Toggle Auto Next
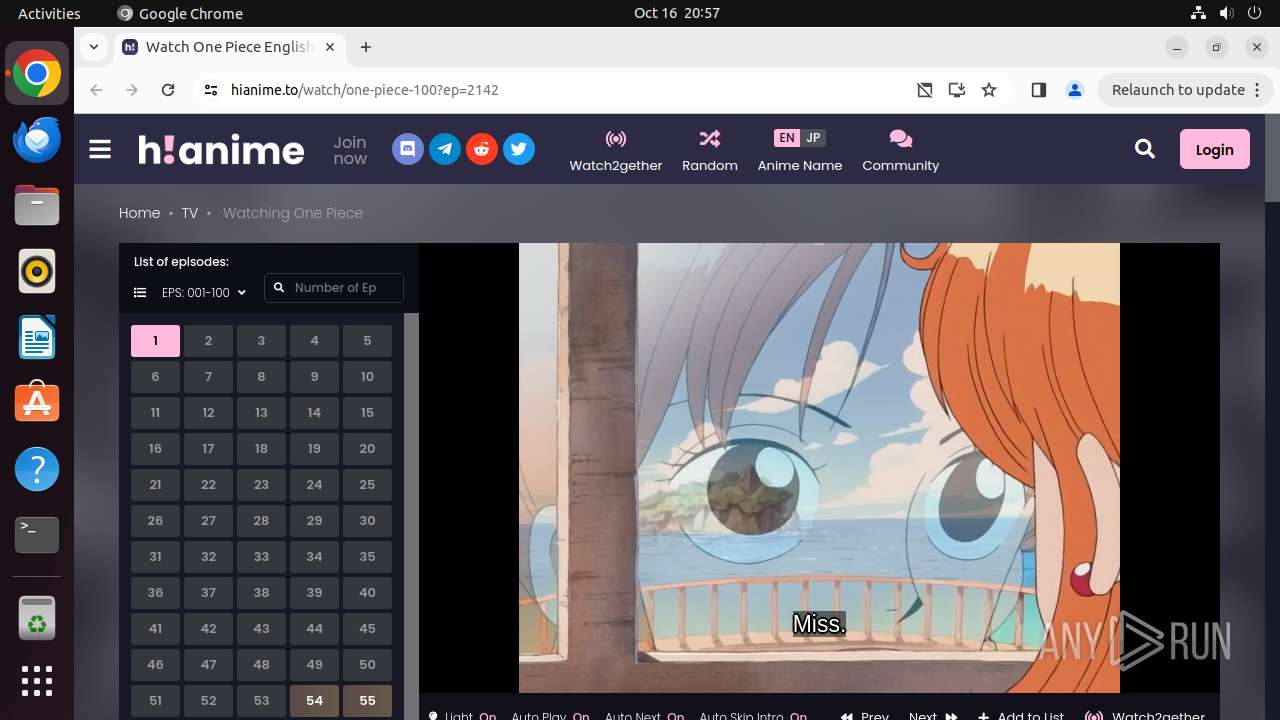 point(644,716)
